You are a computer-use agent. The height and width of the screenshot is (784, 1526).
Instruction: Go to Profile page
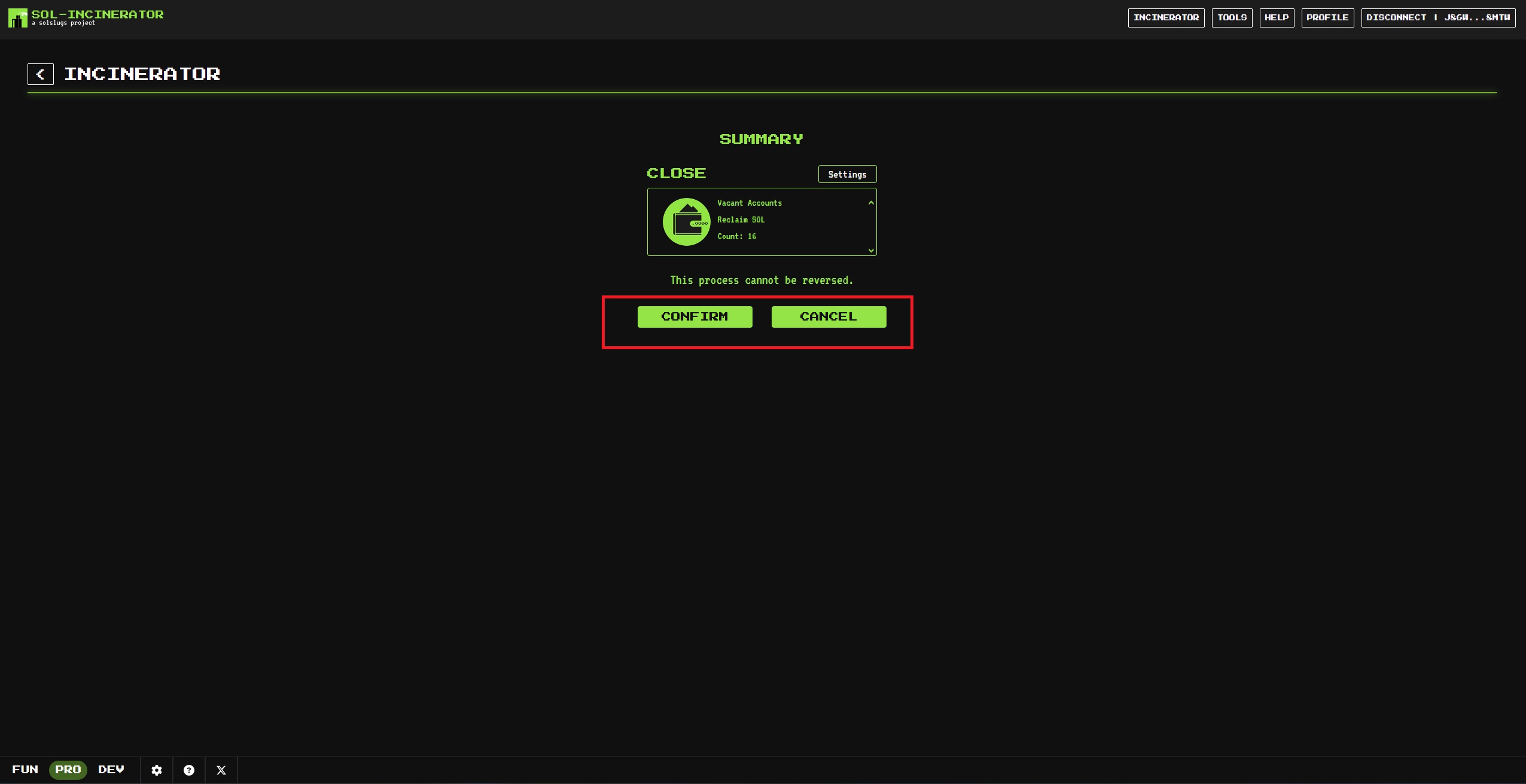pos(1327,18)
